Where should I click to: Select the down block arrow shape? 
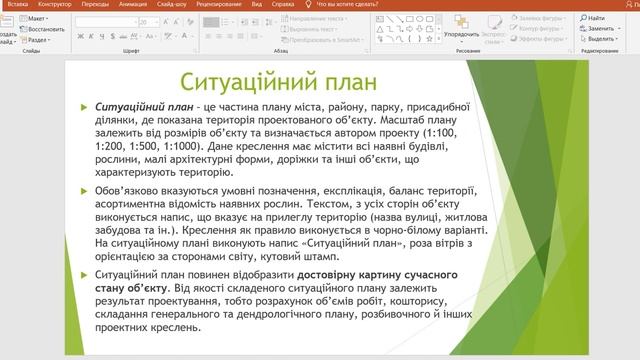coord(420,29)
